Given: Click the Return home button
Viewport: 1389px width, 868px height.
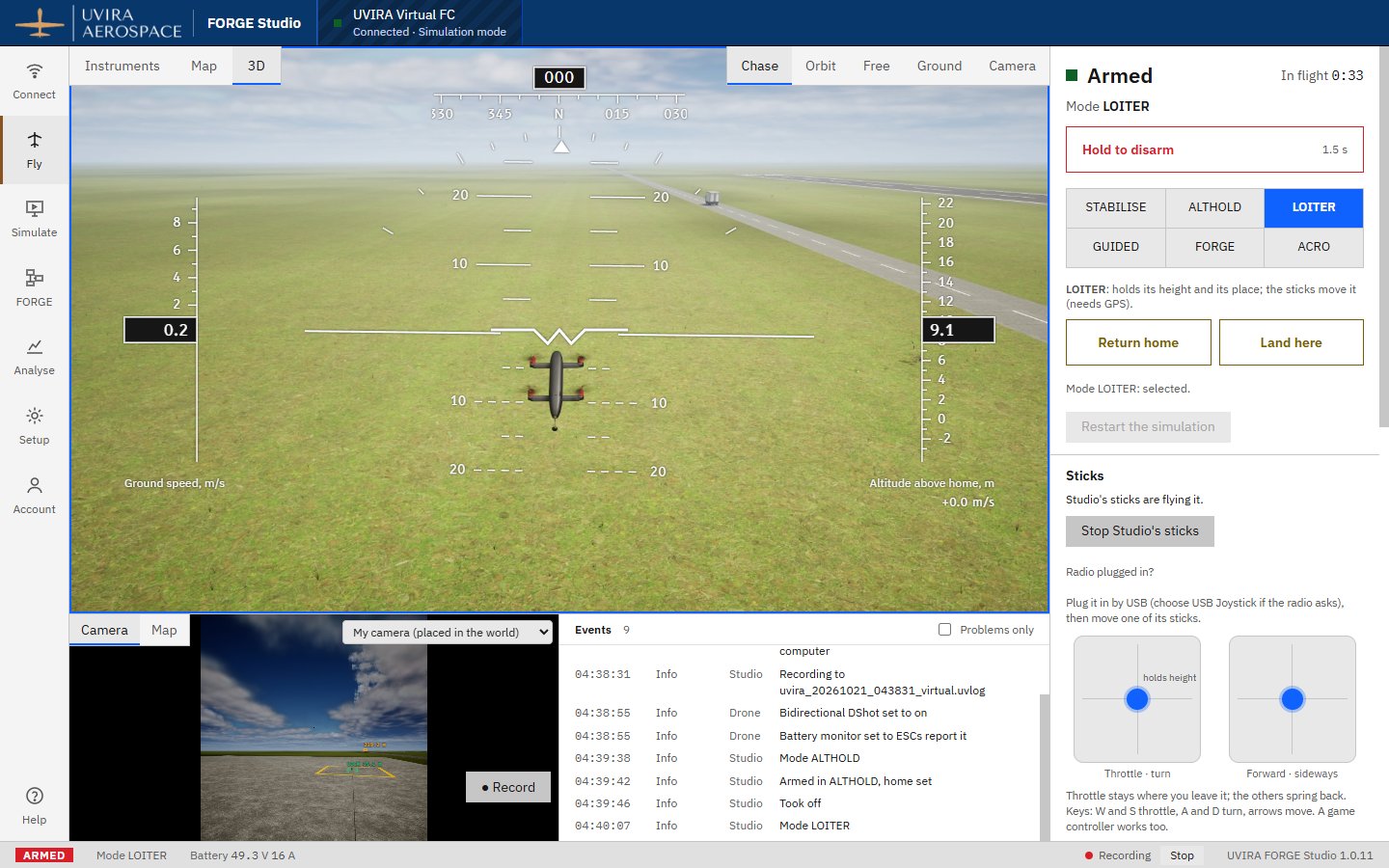Looking at the screenshot, I should pos(1138,342).
